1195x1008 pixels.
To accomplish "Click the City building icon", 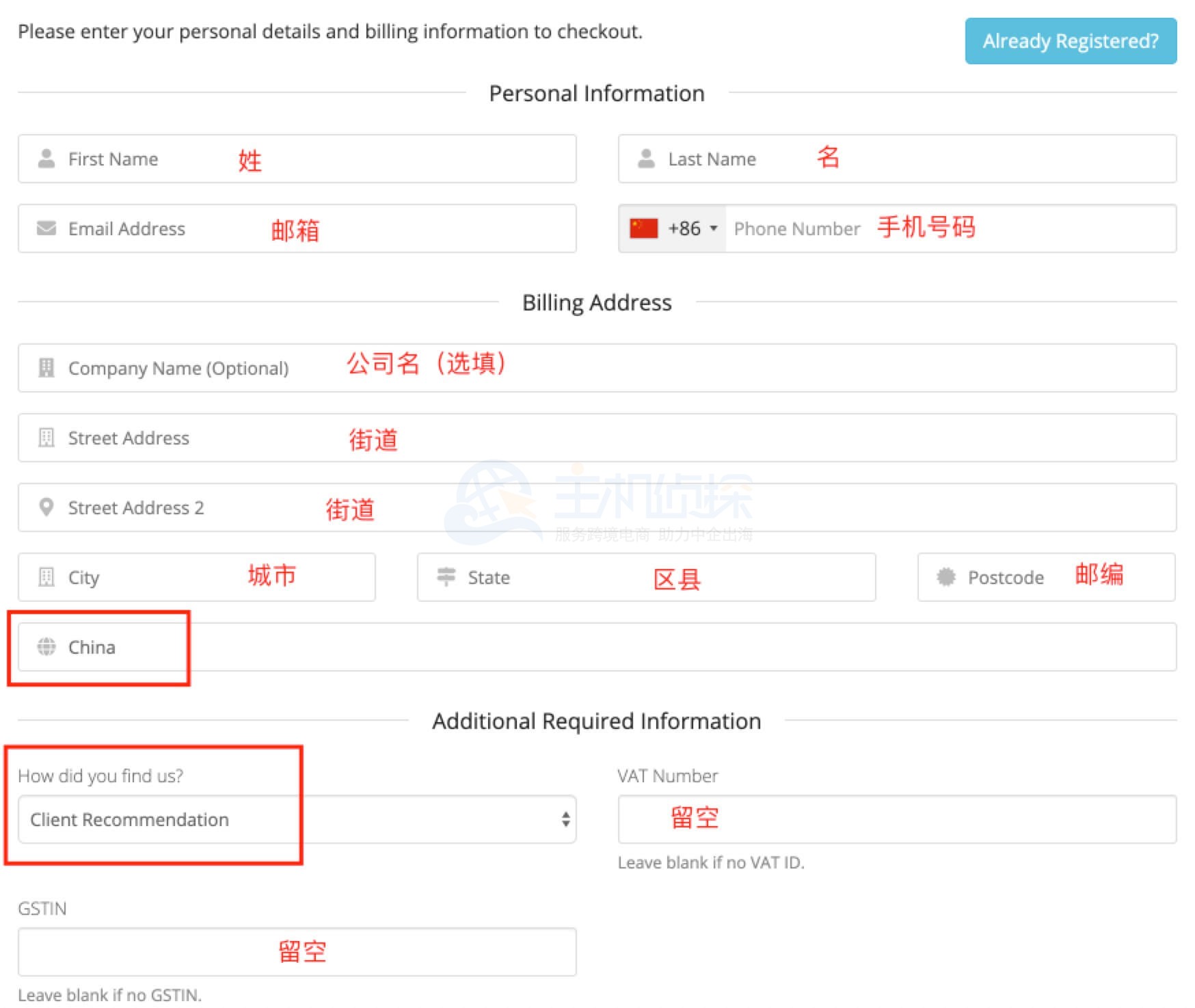I will coord(46,576).
